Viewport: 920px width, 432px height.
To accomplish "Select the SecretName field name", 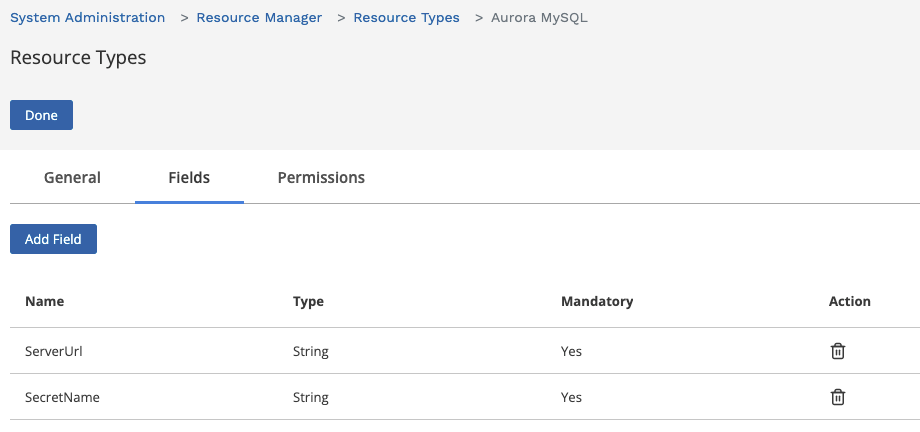I will click(62, 397).
